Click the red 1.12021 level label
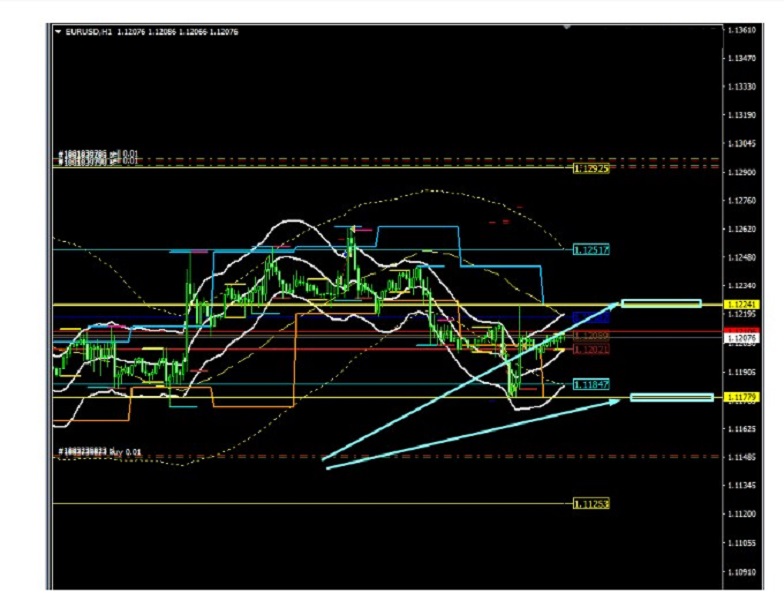Viewport: 784px width, 600px height. coord(591,349)
